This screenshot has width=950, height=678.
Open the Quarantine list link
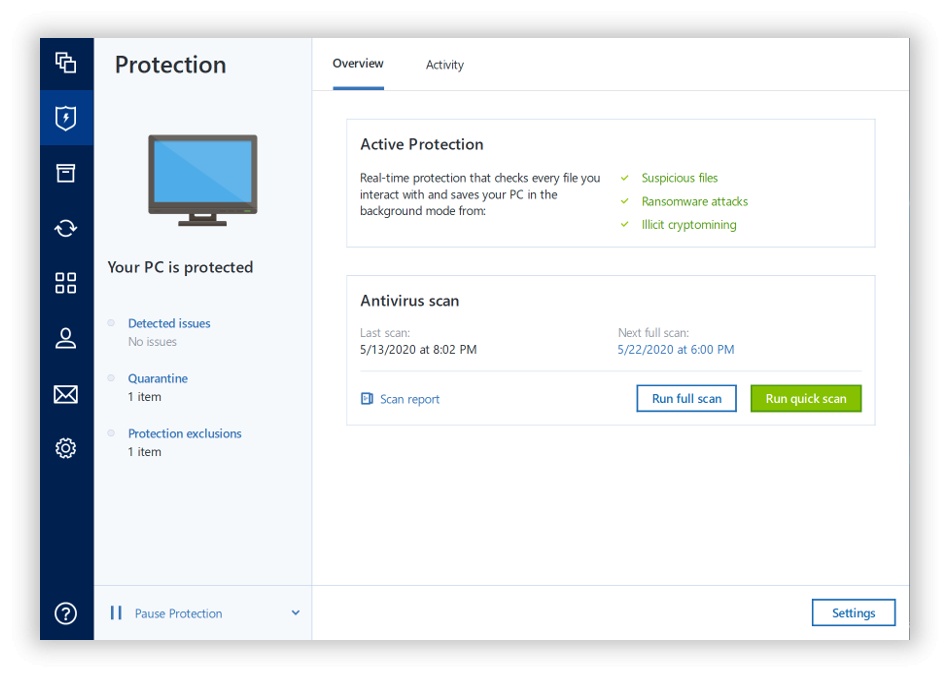click(158, 378)
